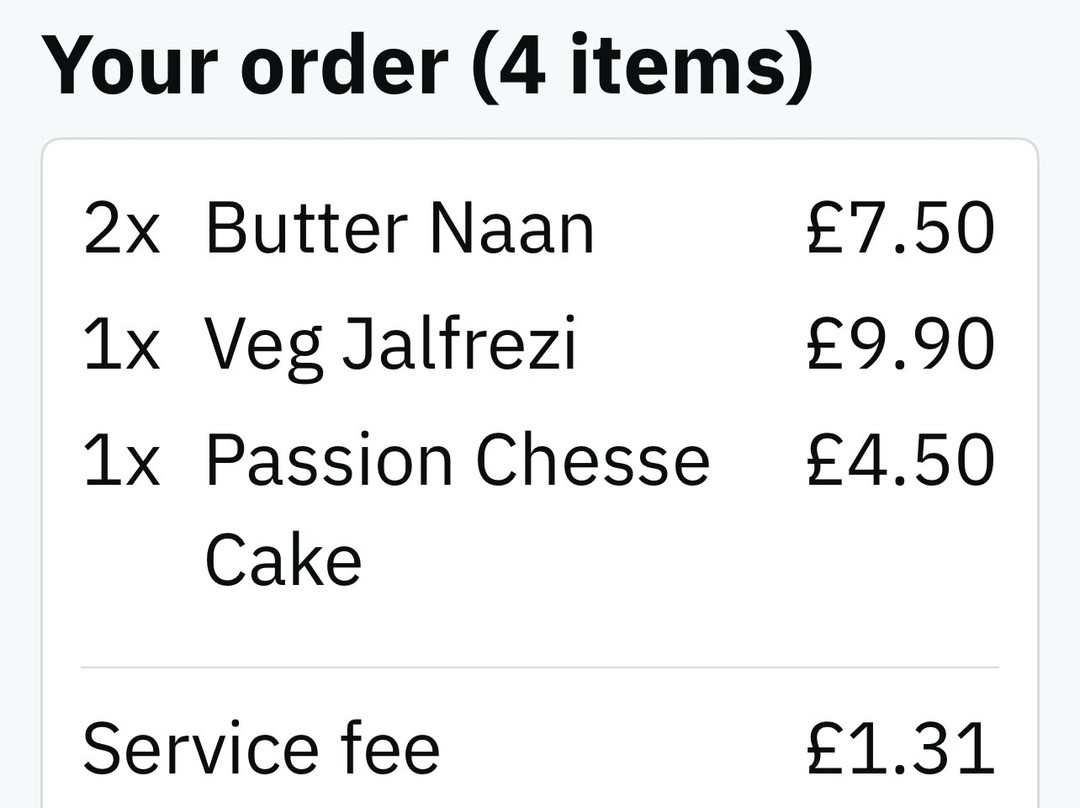Click the 1x quantity beside Veg Jalfrezi
This screenshot has width=1080, height=808.
click(122, 345)
